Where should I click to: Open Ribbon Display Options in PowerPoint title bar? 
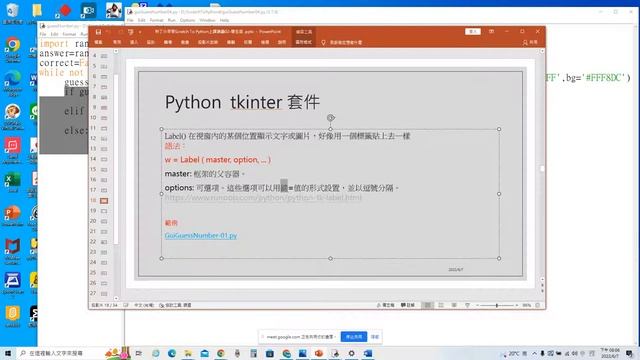click(491, 31)
